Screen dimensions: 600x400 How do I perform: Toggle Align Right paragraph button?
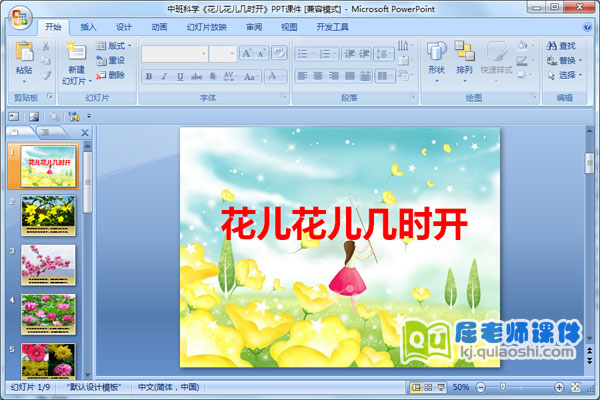[334, 76]
